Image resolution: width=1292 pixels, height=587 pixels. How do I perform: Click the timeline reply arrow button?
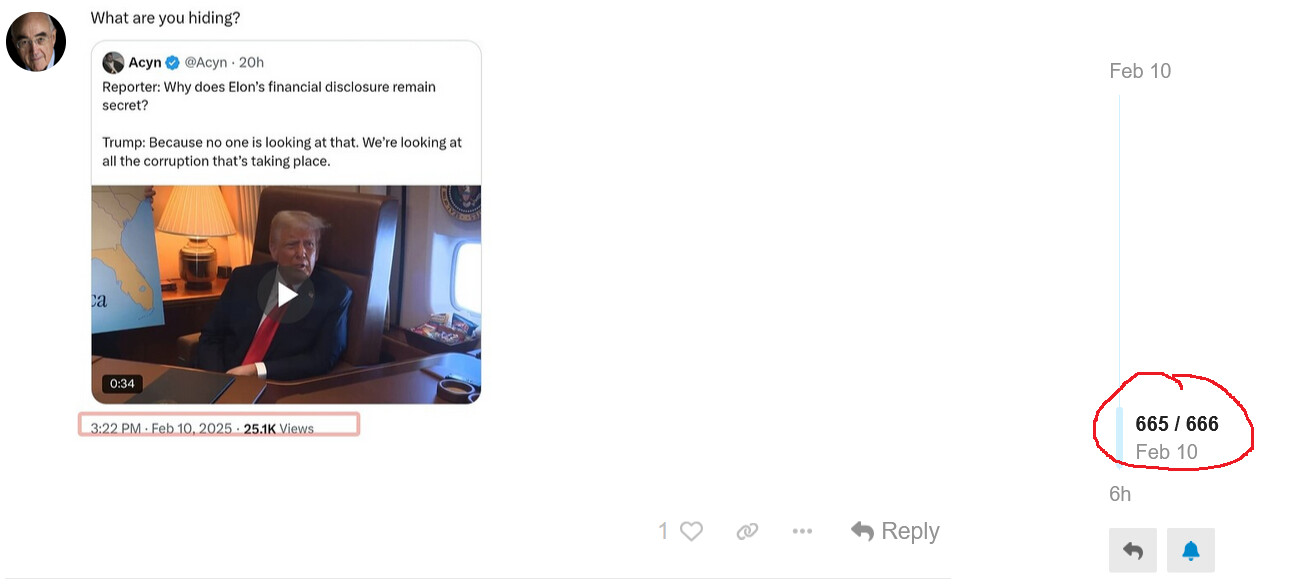(1133, 551)
